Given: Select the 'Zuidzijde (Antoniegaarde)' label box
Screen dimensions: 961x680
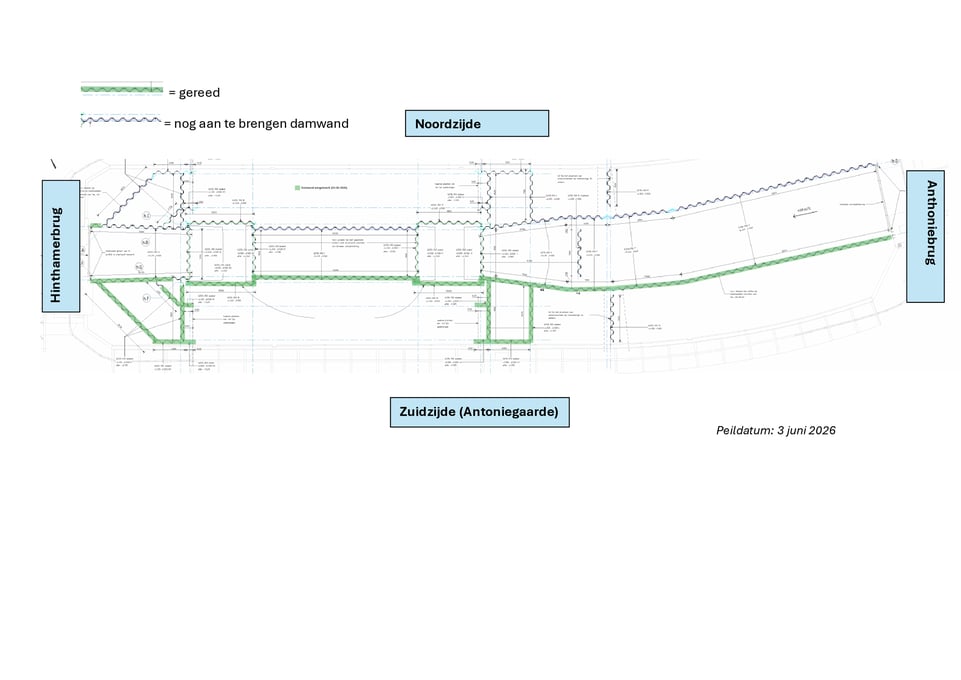Looking at the screenshot, I should tap(479, 412).
